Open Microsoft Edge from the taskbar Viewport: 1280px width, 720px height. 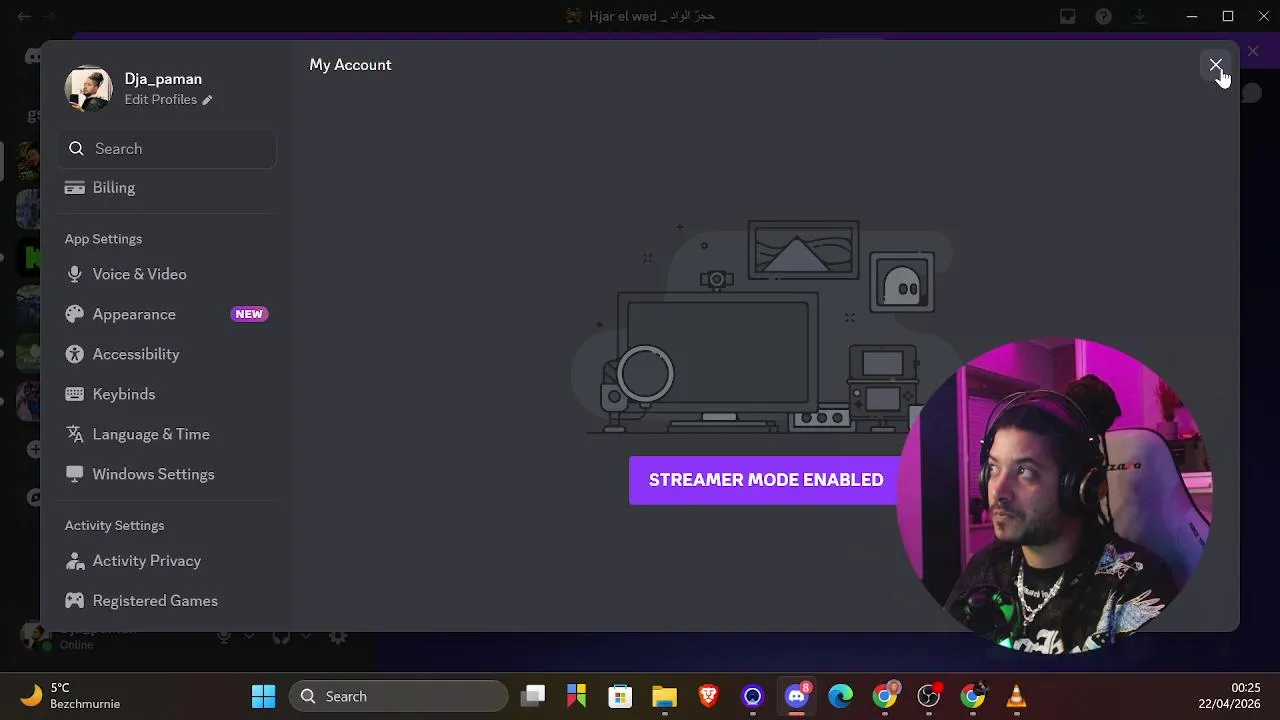click(x=841, y=696)
